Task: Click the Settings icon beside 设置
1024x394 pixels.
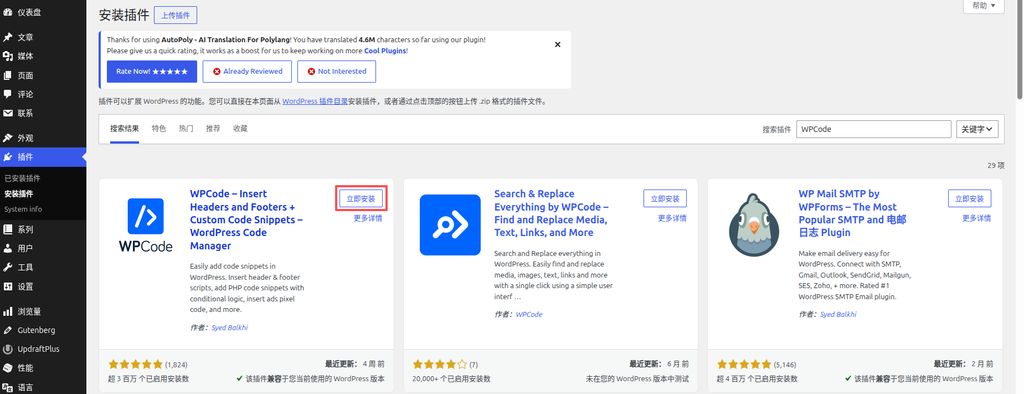Action: pyautogui.click(x=8, y=286)
